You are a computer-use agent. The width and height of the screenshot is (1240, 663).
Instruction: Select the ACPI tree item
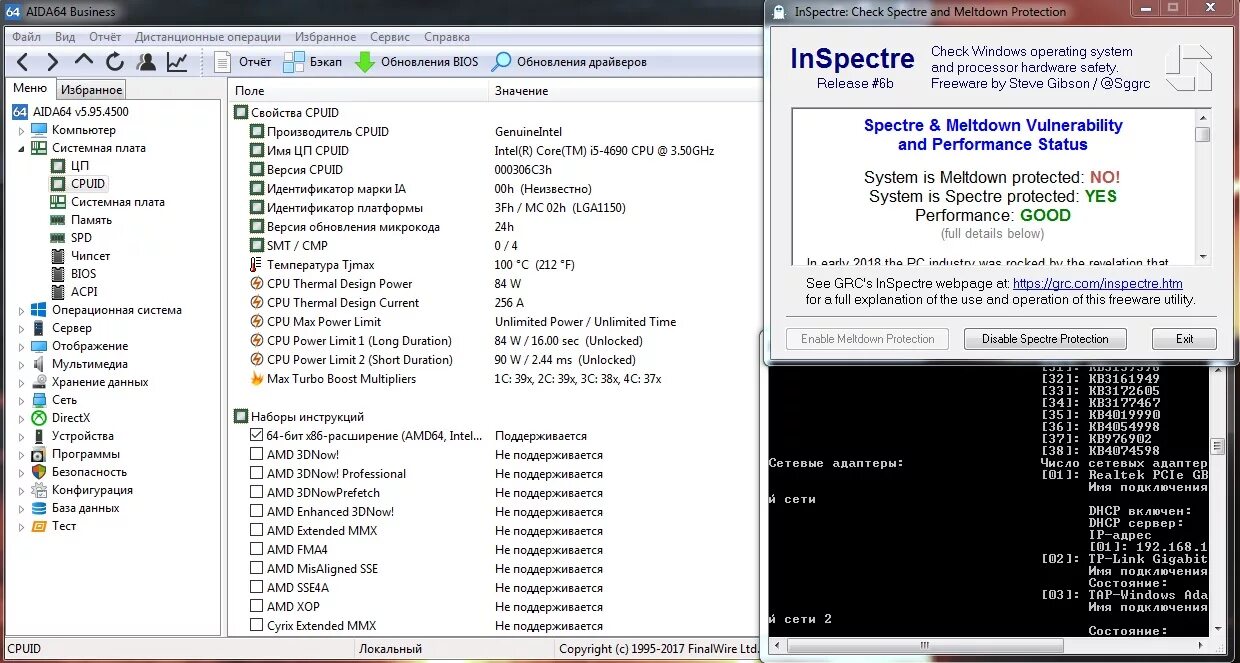point(75,292)
